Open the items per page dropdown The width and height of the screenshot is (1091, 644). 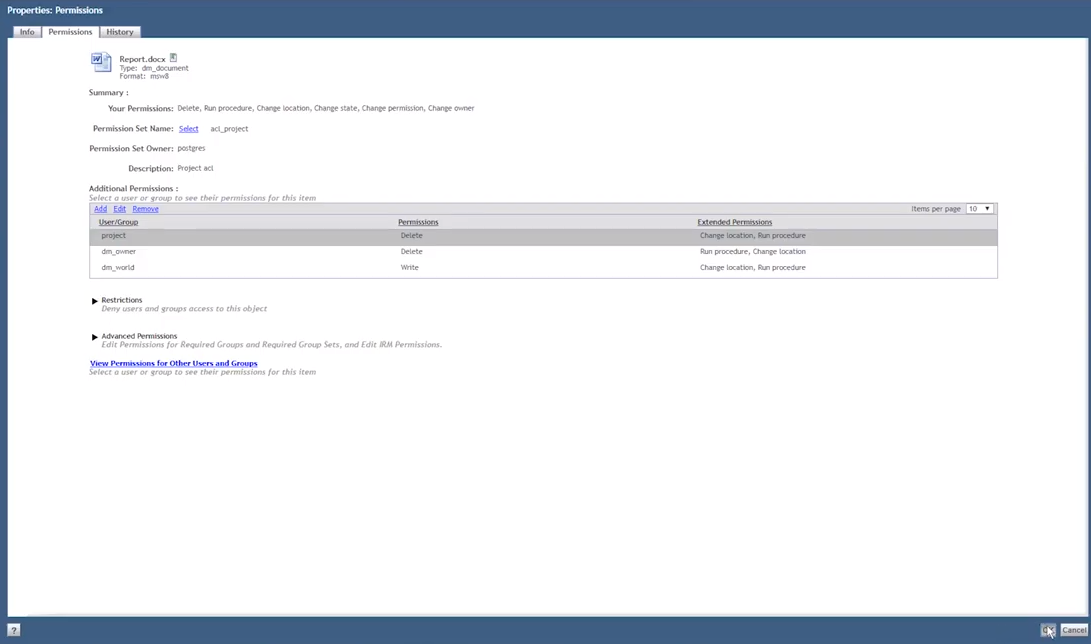pos(978,208)
